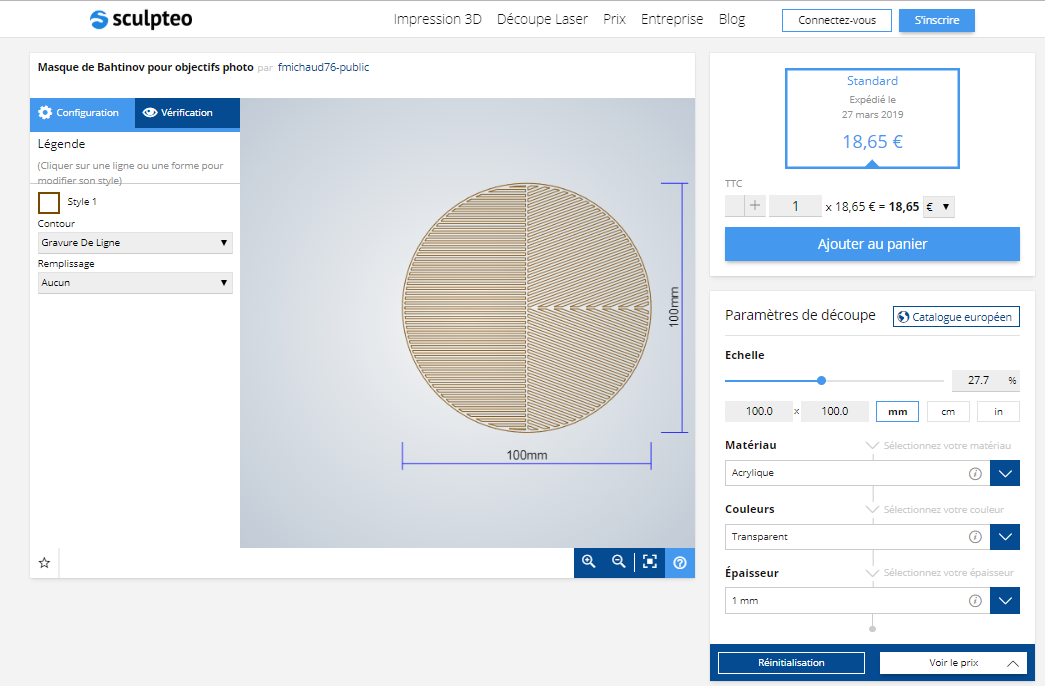Select the mm unit option
Image resolution: width=1045 pixels, height=686 pixels.
897,411
